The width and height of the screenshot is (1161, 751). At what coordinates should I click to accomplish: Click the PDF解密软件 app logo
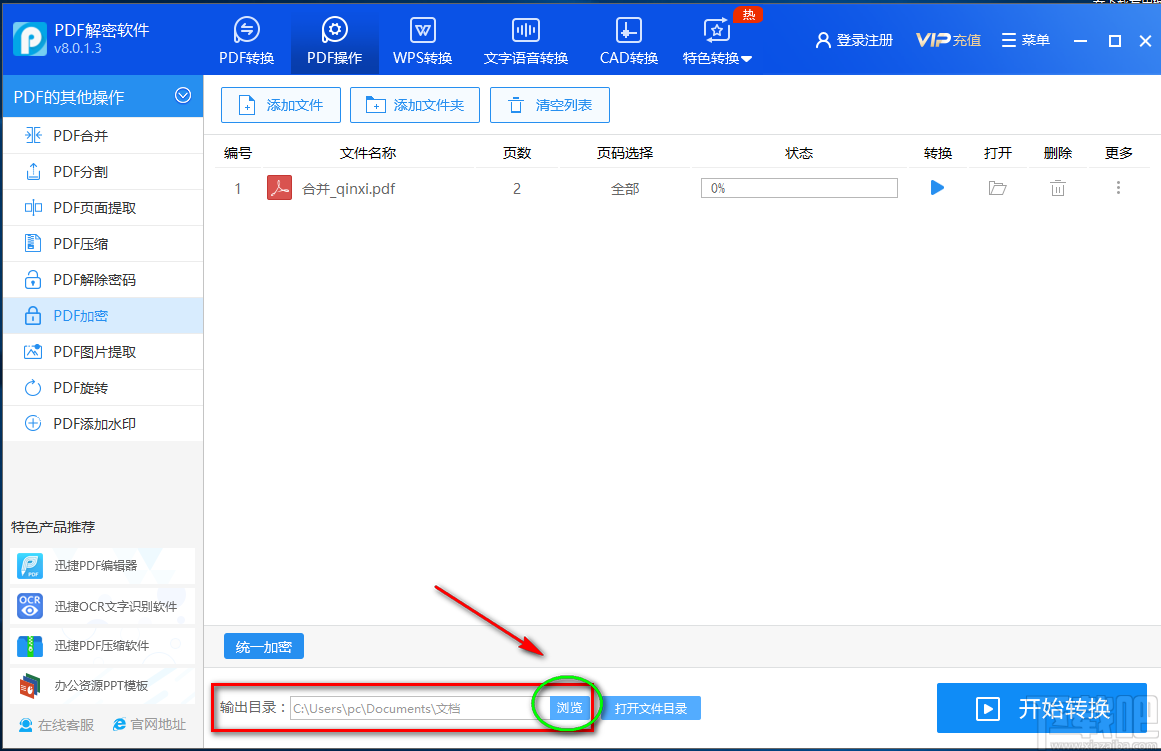tap(30, 39)
